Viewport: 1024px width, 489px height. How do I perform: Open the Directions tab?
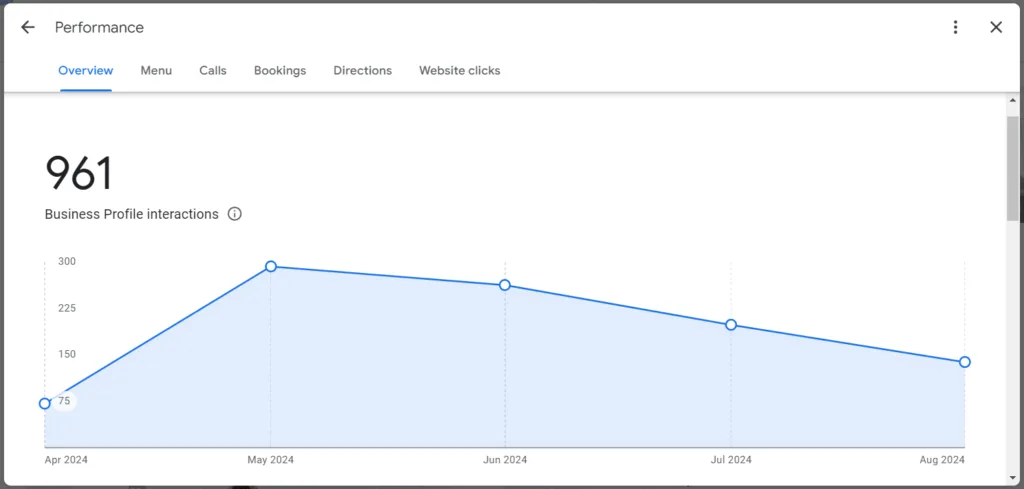(362, 71)
